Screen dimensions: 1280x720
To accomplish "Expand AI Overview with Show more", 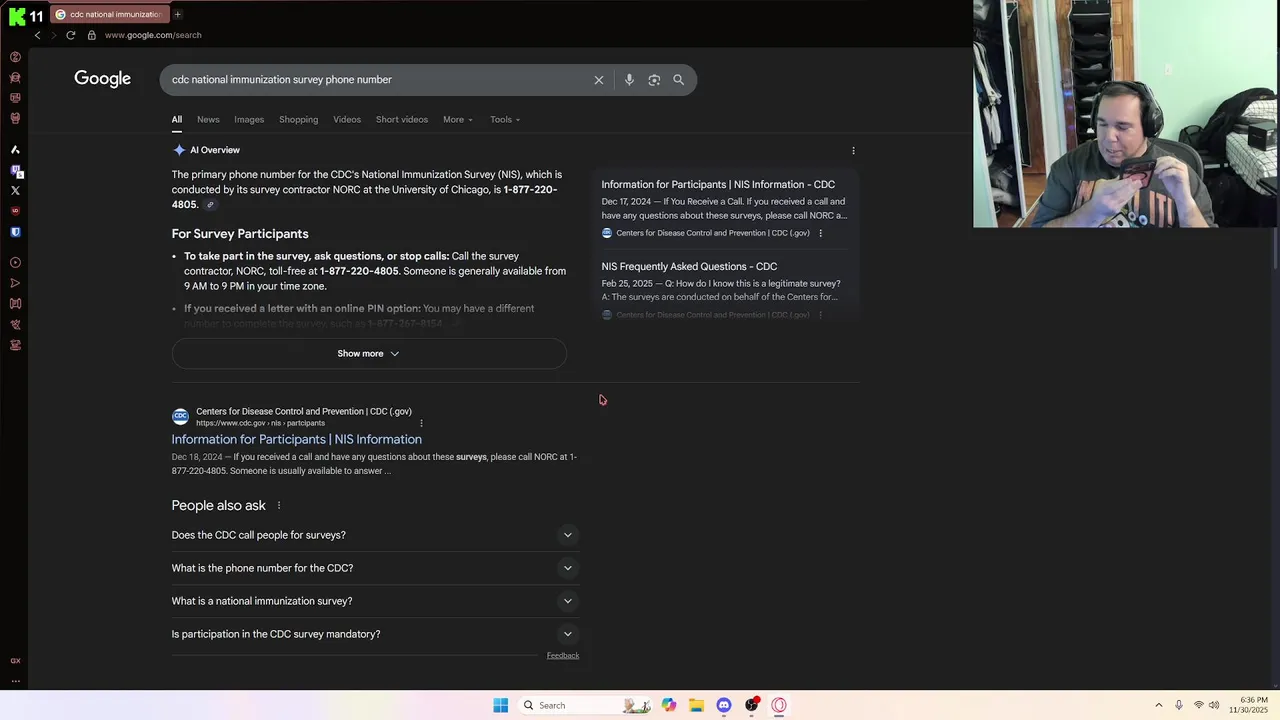I will [369, 353].
